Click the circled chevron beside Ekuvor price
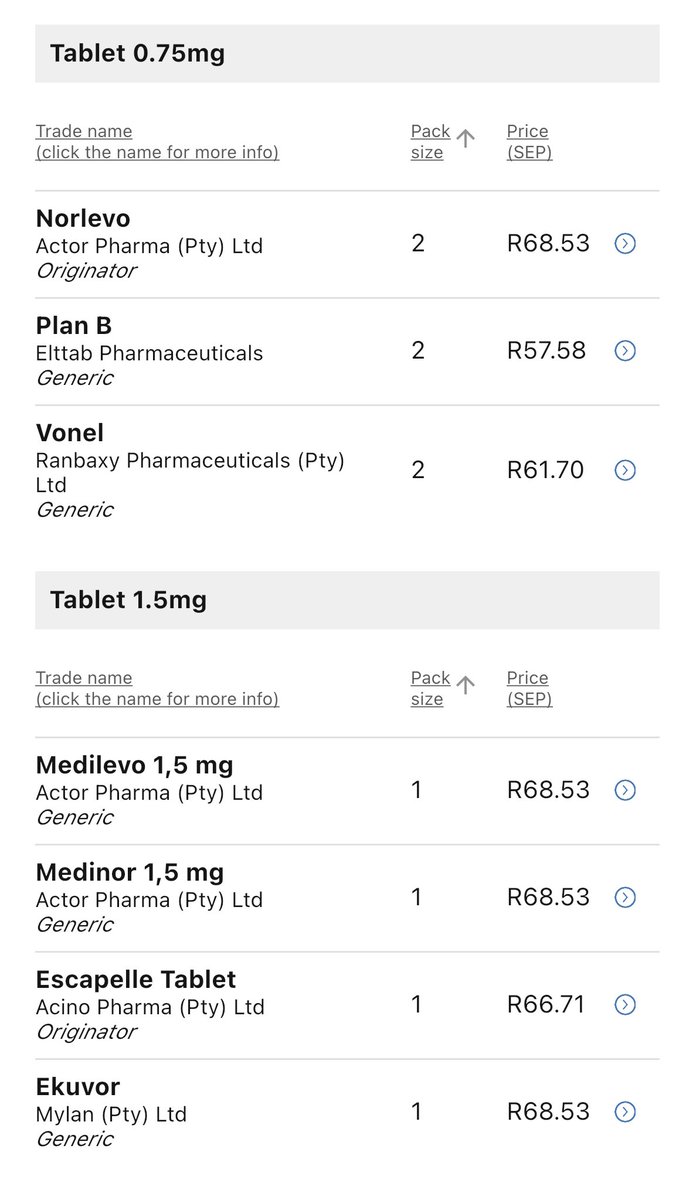The width and height of the screenshot is (686, 1200). point(625,1111)
